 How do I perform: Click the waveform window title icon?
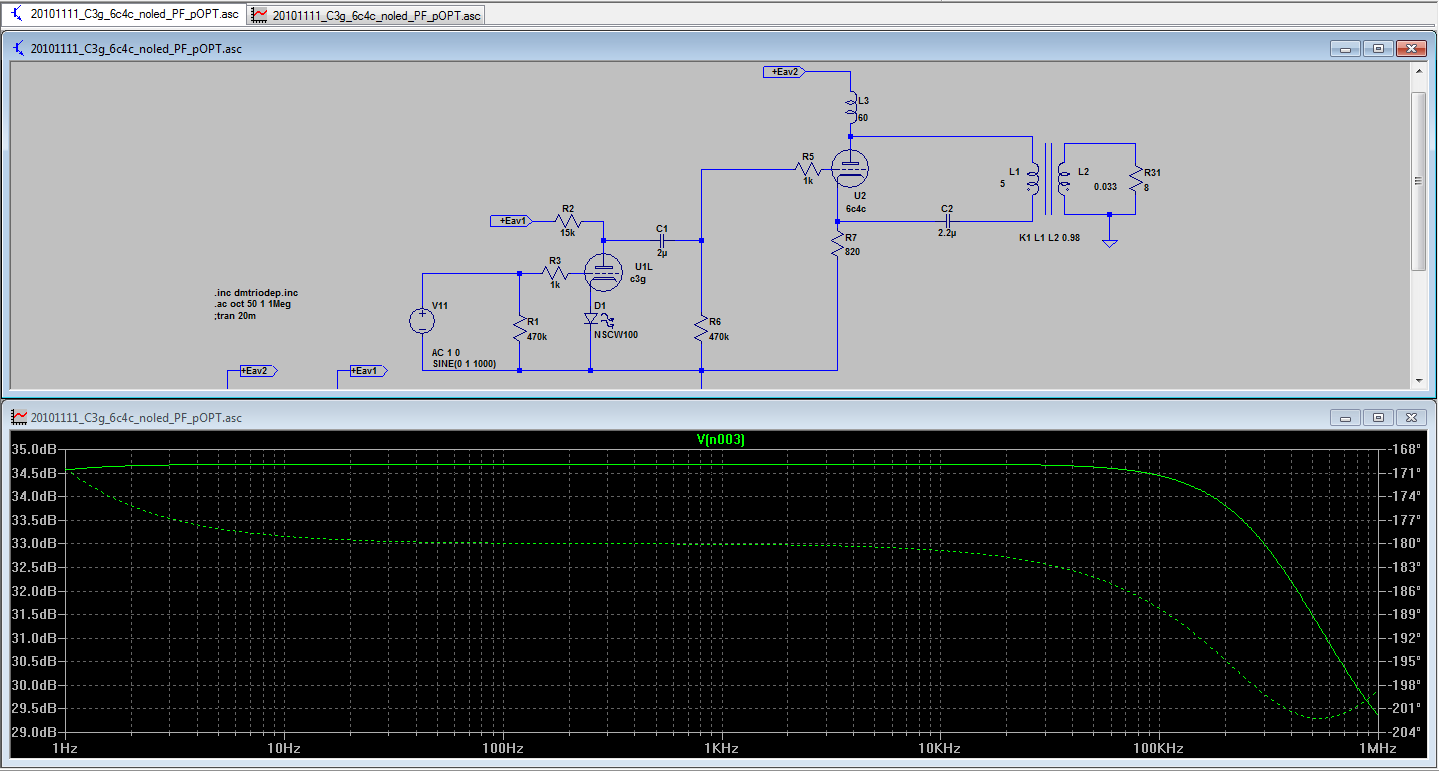pos(18,416)
